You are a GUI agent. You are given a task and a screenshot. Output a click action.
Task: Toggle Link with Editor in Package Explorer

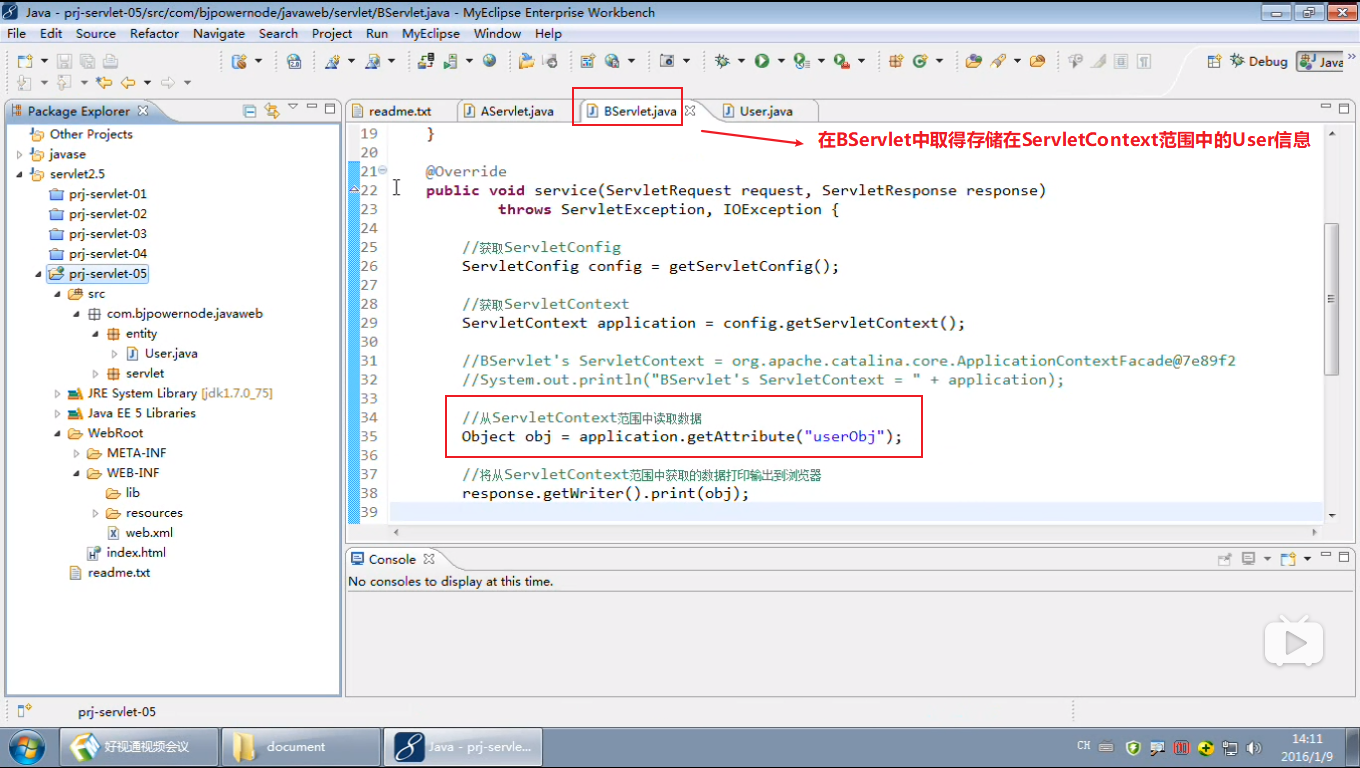click(271, 110)
